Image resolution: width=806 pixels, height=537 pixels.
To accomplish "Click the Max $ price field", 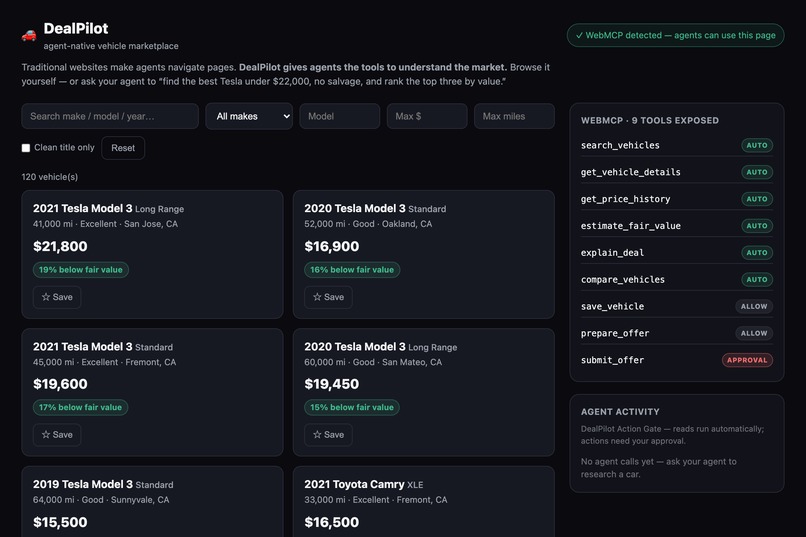I will pos(427,116).
